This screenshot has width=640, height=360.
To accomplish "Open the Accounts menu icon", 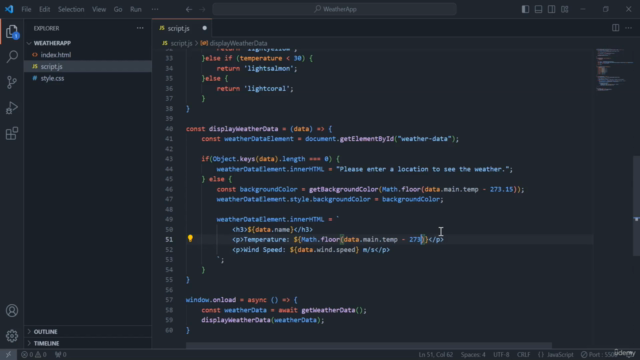I will [12, 311].
